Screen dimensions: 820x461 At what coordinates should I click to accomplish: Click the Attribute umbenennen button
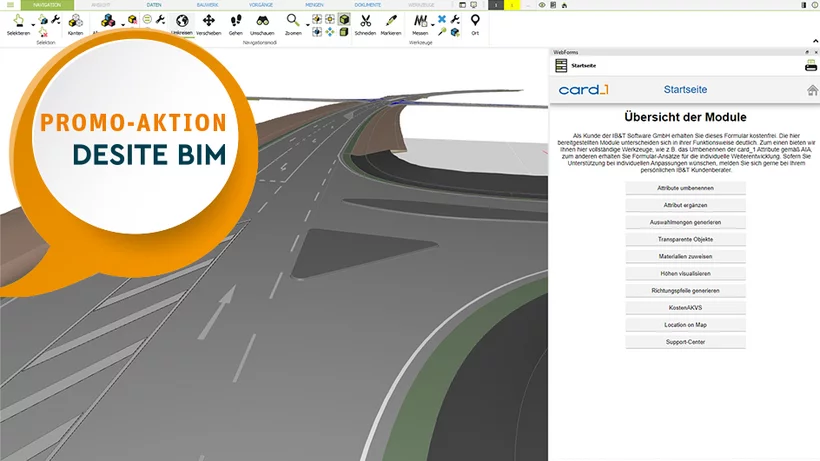coord(685,188)
